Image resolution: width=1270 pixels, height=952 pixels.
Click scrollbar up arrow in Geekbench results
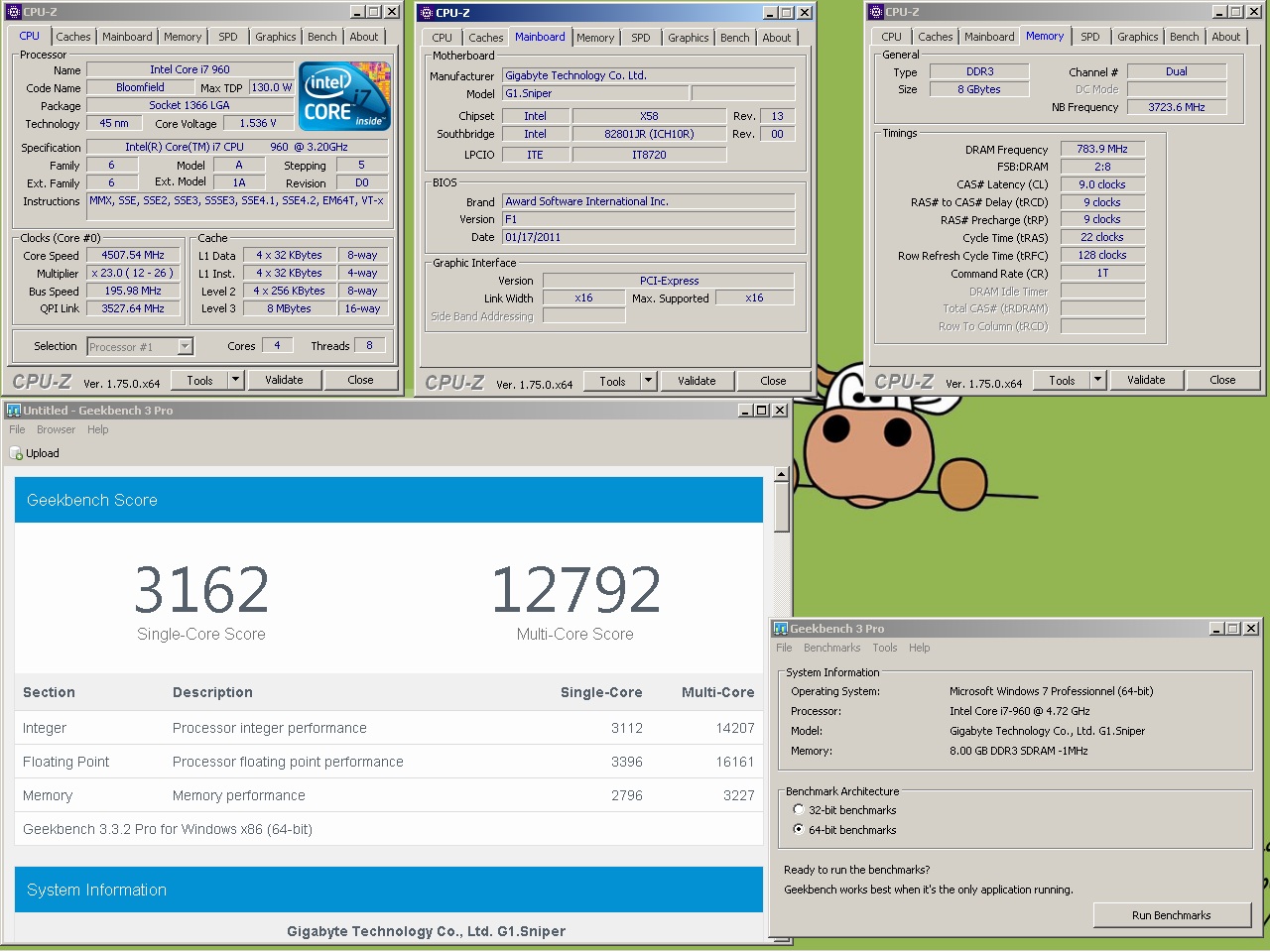click(x=781, y=474)
